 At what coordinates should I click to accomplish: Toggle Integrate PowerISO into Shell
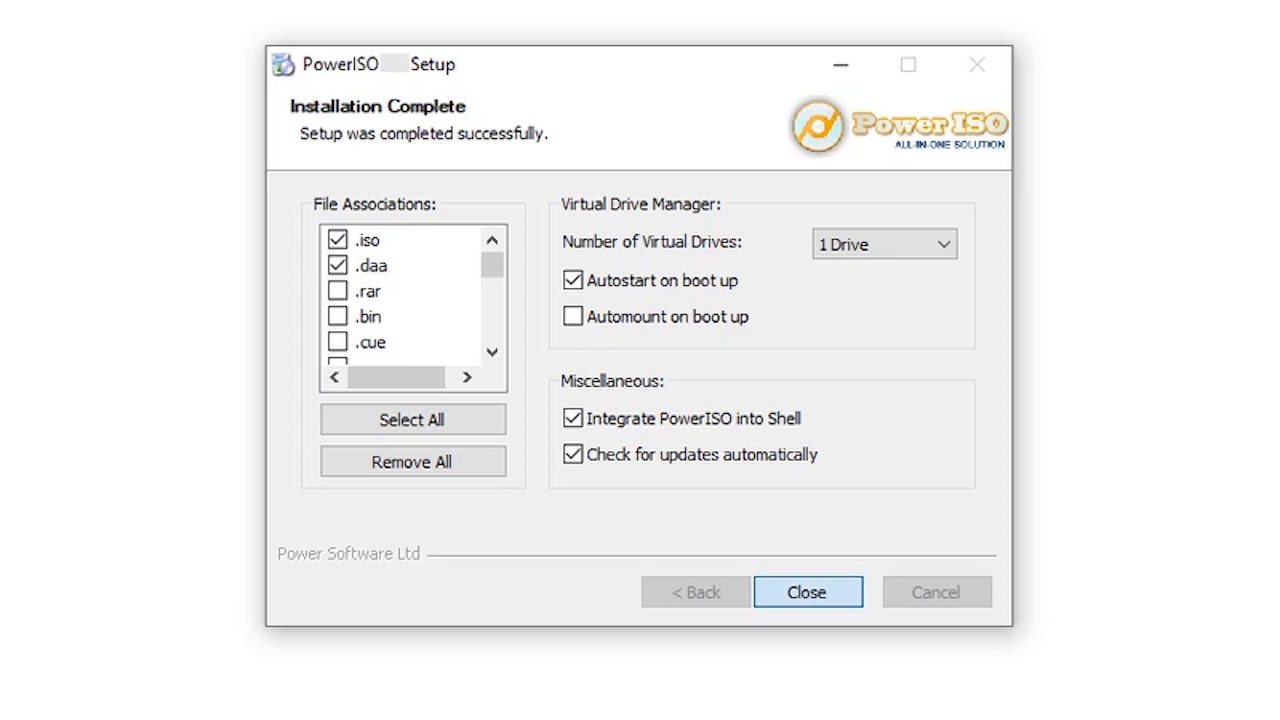(x=573, y=419)
